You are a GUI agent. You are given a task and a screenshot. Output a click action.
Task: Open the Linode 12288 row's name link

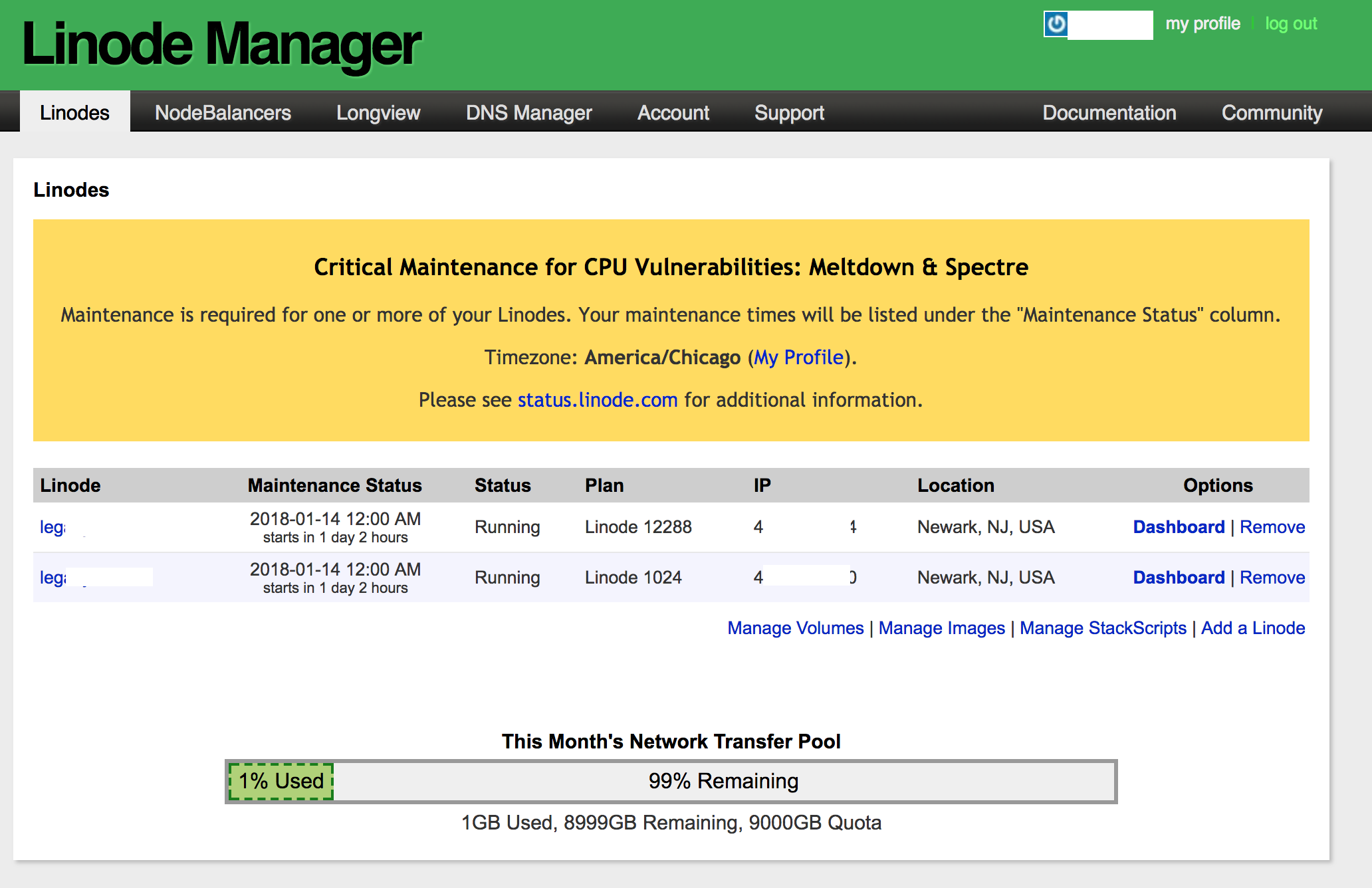pos(53,527)
